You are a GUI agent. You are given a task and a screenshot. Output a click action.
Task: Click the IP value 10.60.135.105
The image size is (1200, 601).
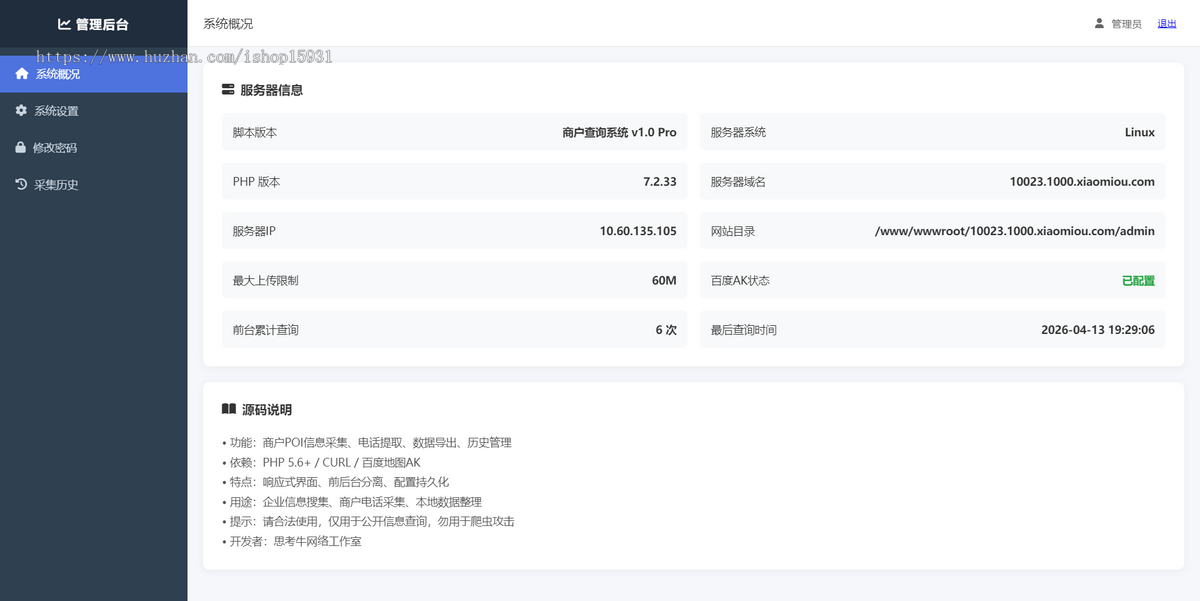(x=638, y=231)
